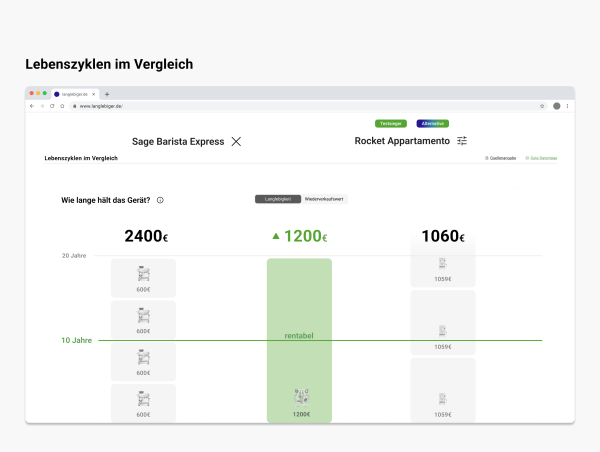The image size is (600, 452).
Task: Click the green up-arrow beside 1200€
Action: tap(276, 237)
